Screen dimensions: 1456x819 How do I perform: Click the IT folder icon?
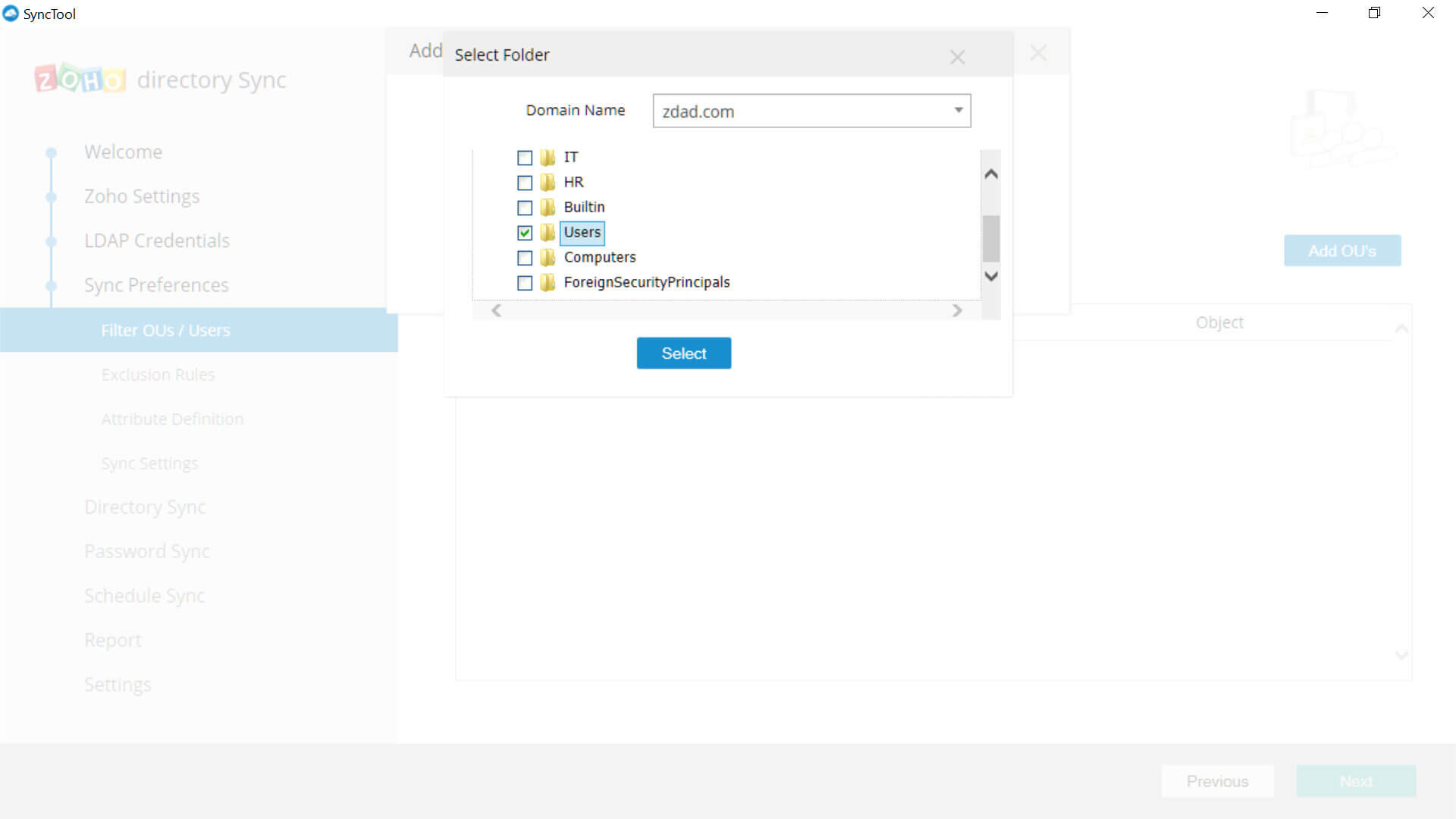pos(548,158)
